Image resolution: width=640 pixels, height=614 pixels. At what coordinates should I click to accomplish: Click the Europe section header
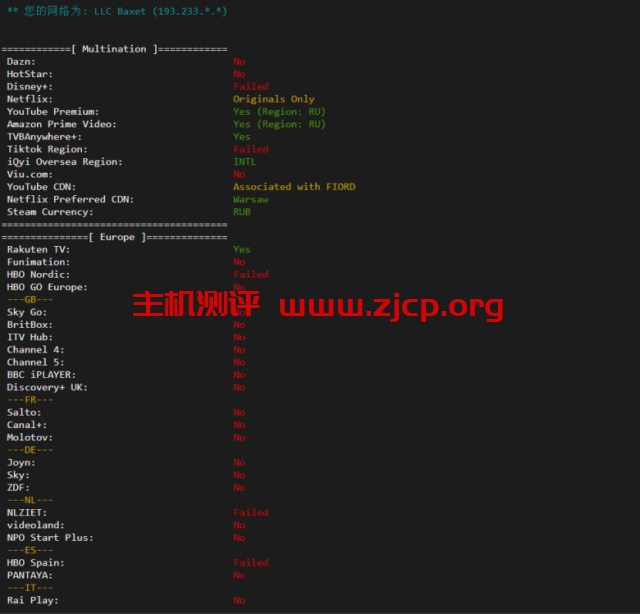pos(114,237)
